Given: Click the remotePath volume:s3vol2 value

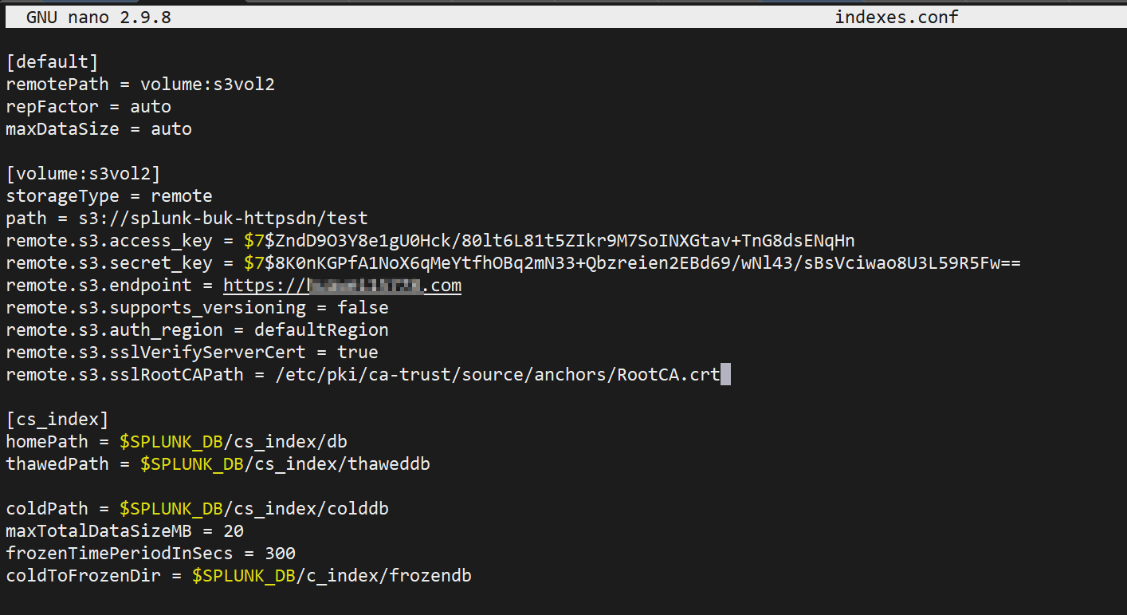Looking at the screenshot, I should click(207, 84).
